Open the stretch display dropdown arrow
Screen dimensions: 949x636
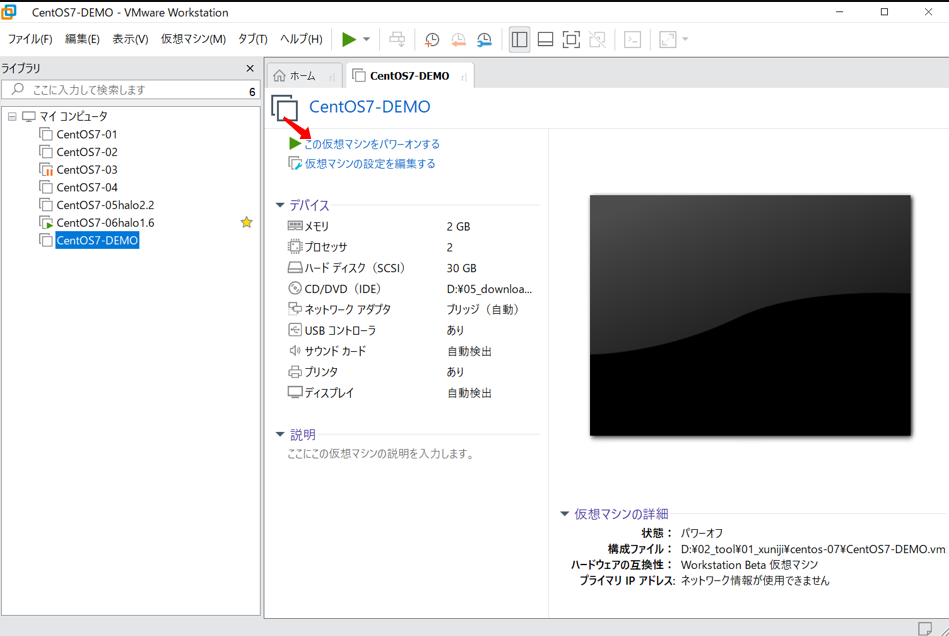(x=685, y=39)
